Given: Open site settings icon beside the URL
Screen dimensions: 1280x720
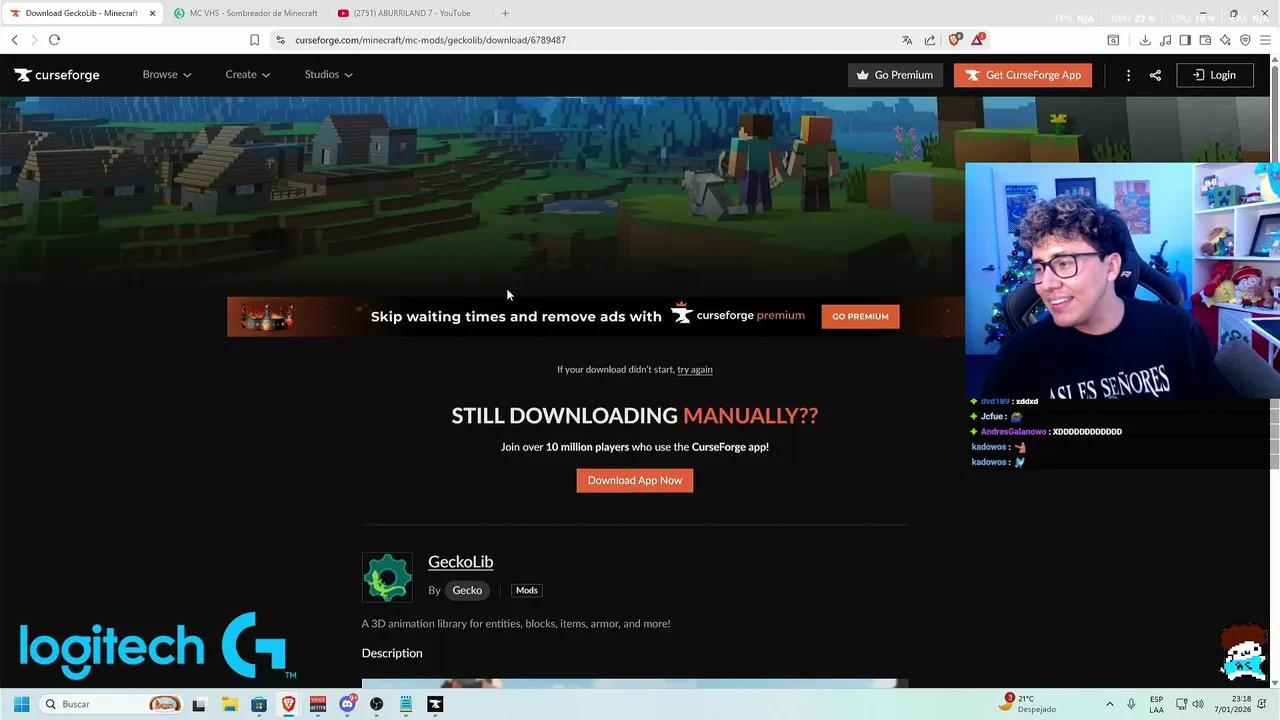Looking at the screenshot, I should [281, 40].
